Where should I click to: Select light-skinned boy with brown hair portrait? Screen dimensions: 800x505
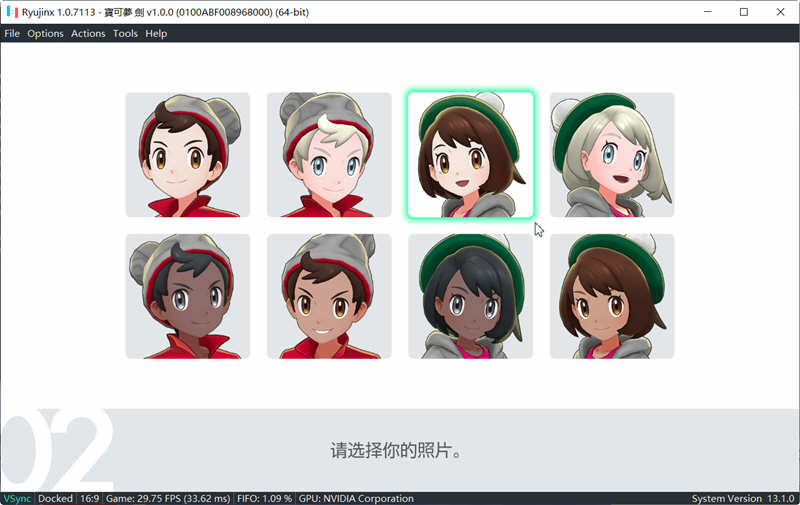click(x=188, y=155)
